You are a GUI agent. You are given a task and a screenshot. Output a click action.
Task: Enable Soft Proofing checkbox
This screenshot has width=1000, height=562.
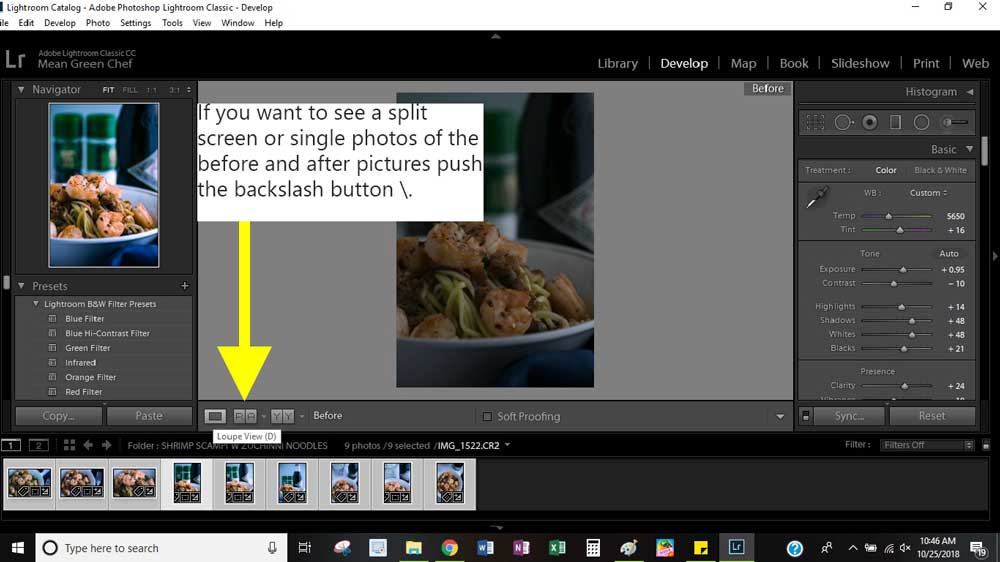click(x=487, y=417)
